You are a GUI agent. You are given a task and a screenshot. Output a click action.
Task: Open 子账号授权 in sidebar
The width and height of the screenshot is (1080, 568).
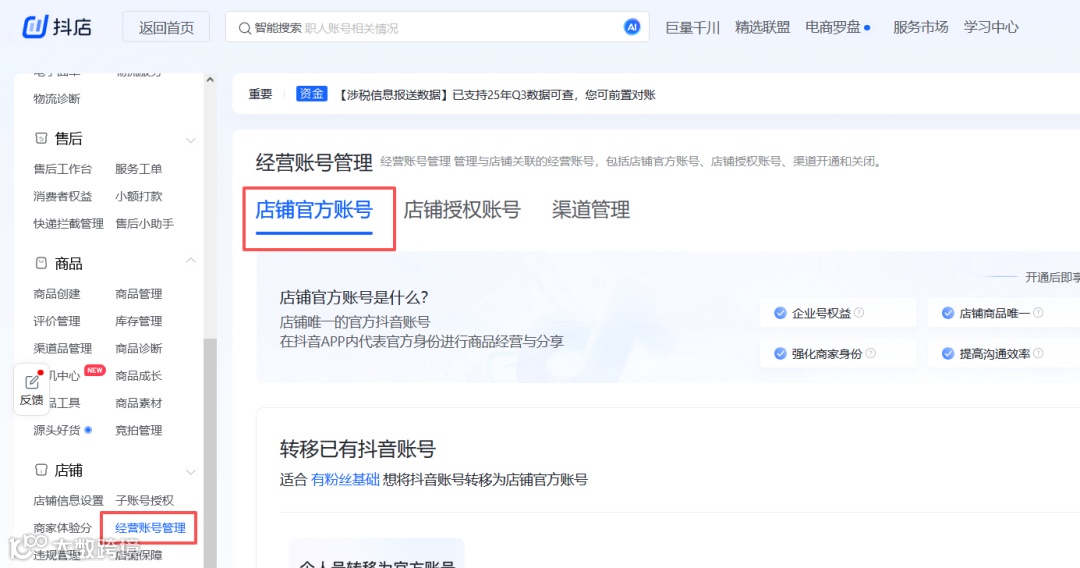click(x=145, y=501)
